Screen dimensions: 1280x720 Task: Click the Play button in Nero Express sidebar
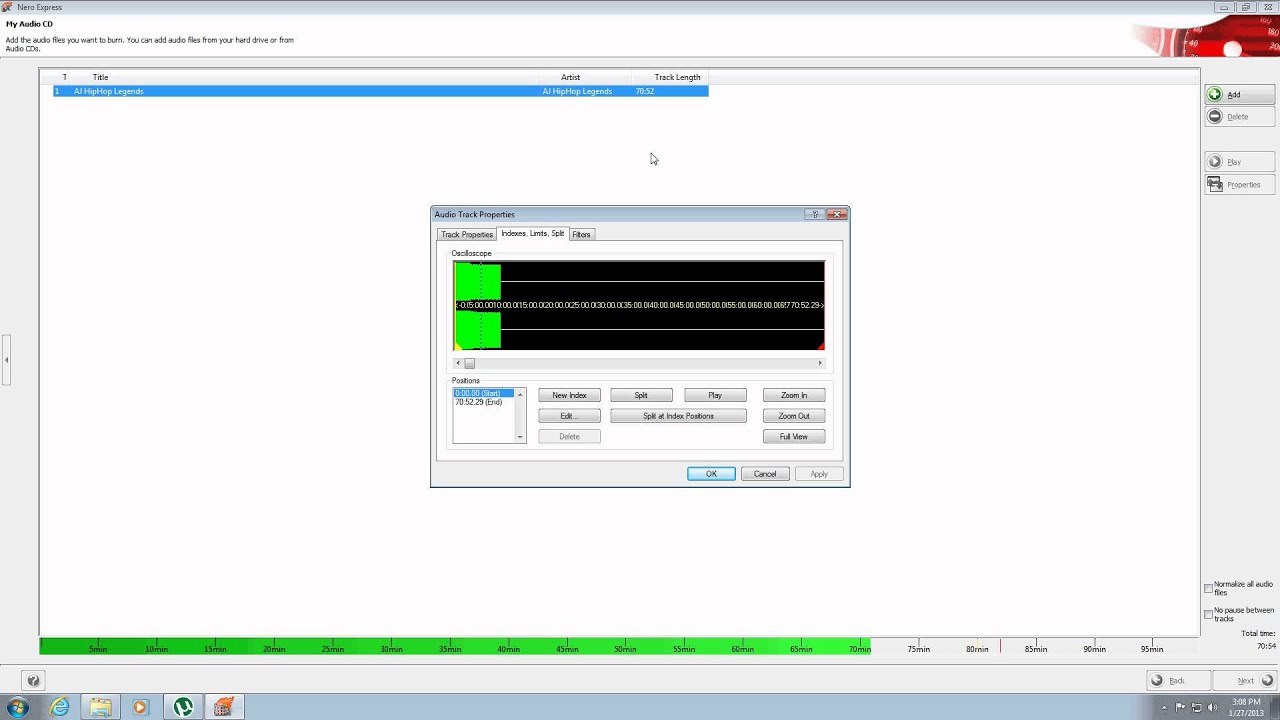click(1239, 162)
